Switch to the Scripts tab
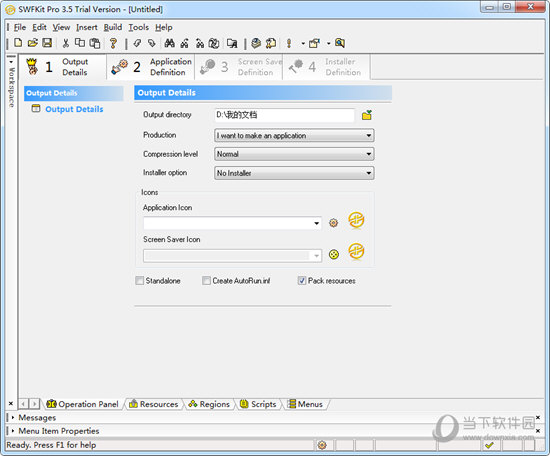Viewport: 550px width, 456px height. click(258, 404)
